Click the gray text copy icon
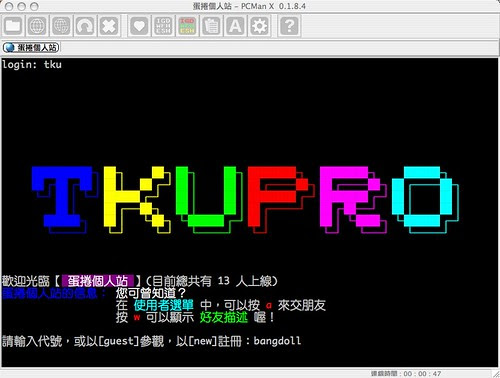 click(x=163, y=26)
